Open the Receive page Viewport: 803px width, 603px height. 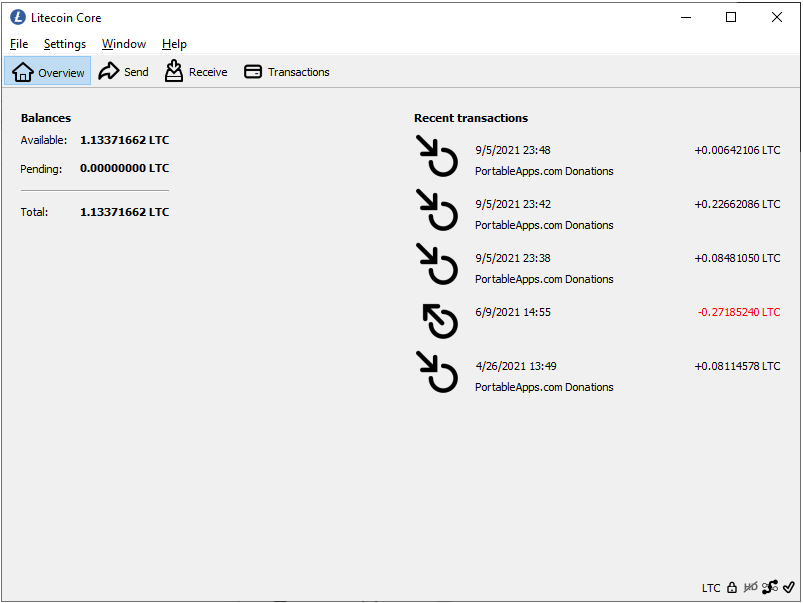(196, 72)
